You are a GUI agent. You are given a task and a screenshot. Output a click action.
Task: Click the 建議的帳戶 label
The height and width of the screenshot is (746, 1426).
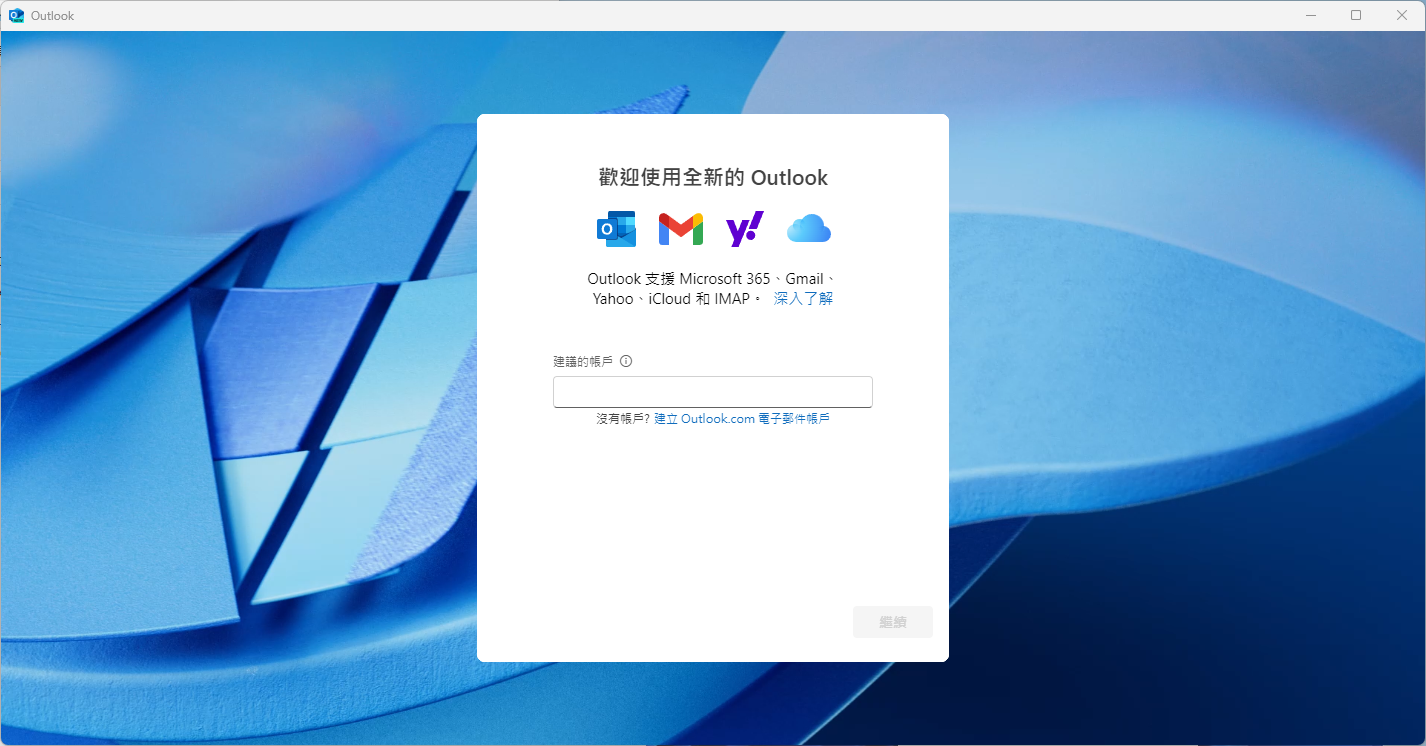click(x=583, y=361)
